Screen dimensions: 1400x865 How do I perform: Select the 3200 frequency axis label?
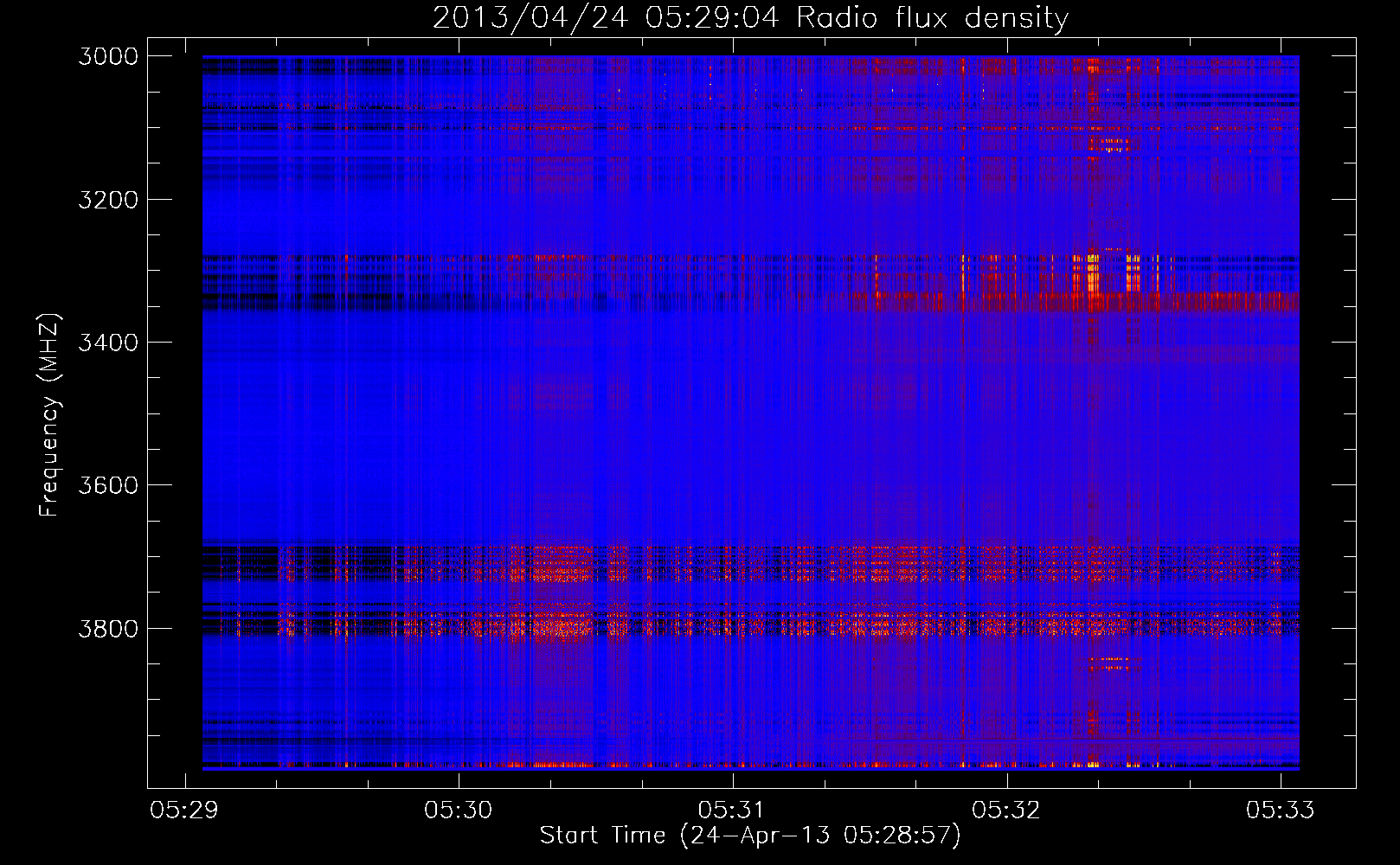(108, 199)
